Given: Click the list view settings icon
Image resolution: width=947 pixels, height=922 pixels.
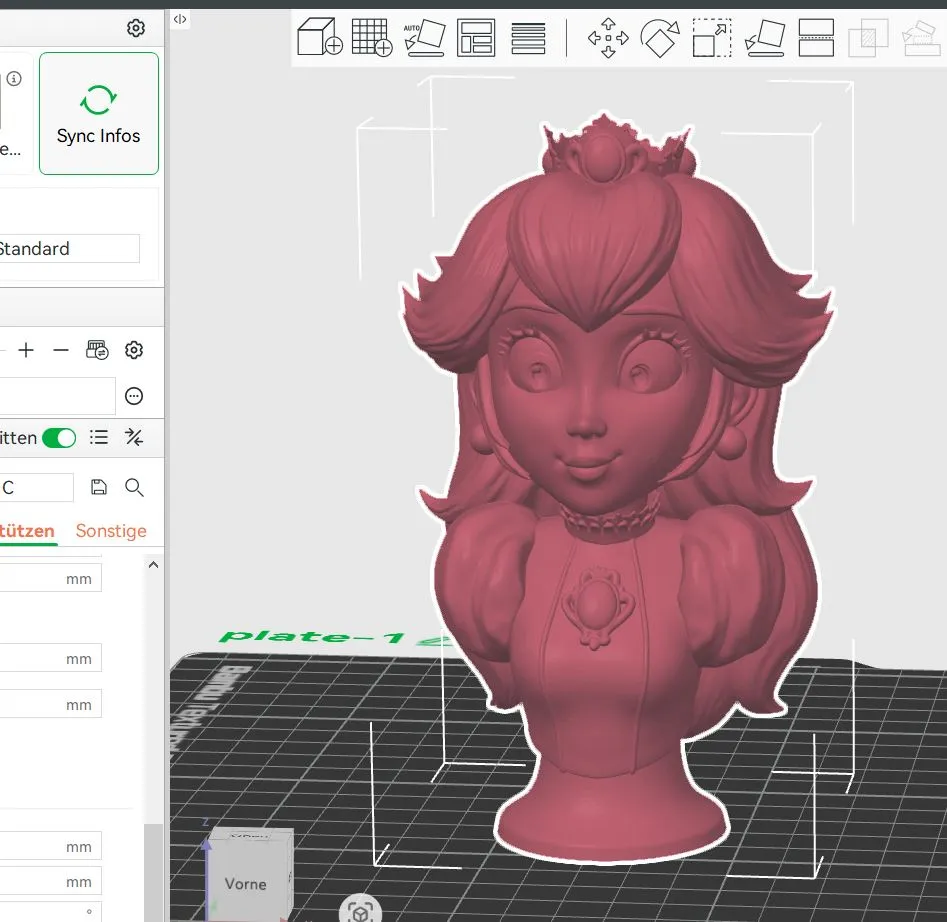Looking at the screenshot, I should [99, 437].
